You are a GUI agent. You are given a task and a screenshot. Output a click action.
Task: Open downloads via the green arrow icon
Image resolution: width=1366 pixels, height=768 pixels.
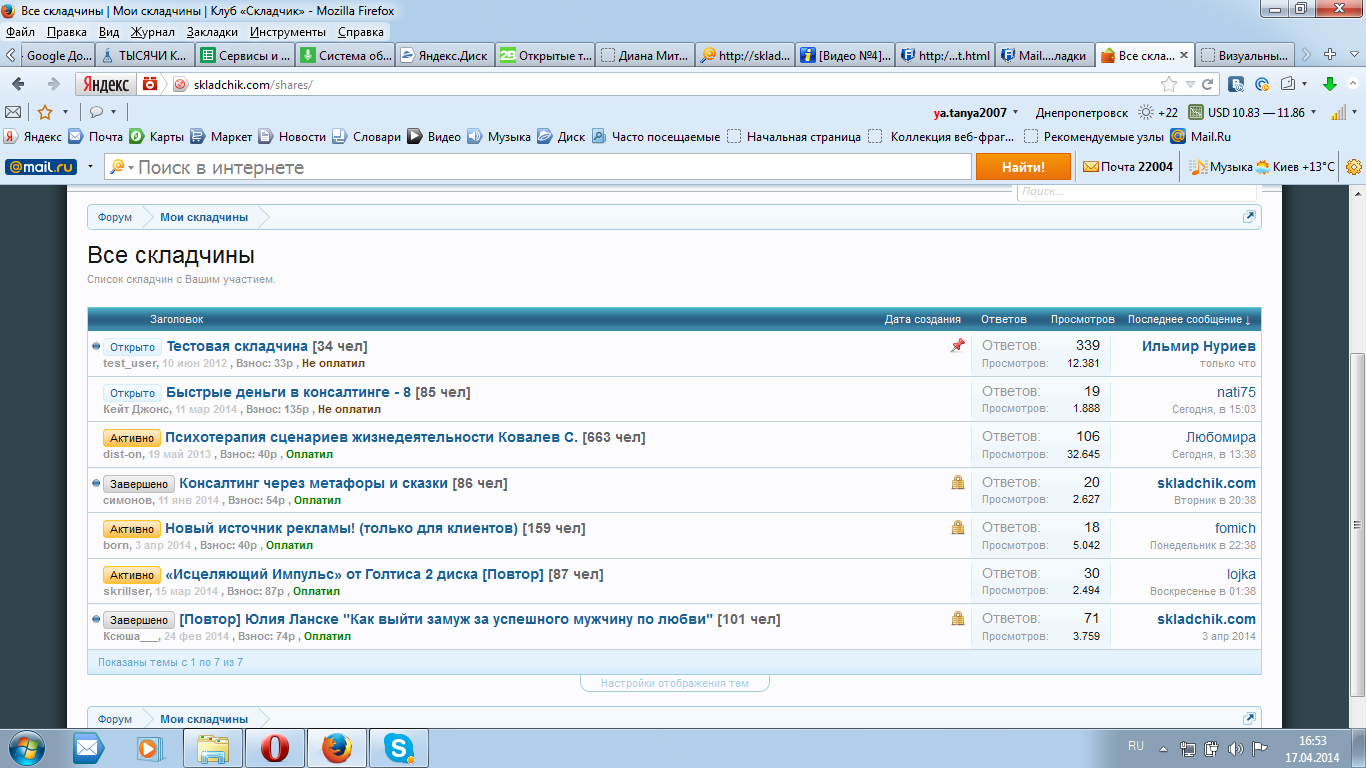(x=1330, y=85)
